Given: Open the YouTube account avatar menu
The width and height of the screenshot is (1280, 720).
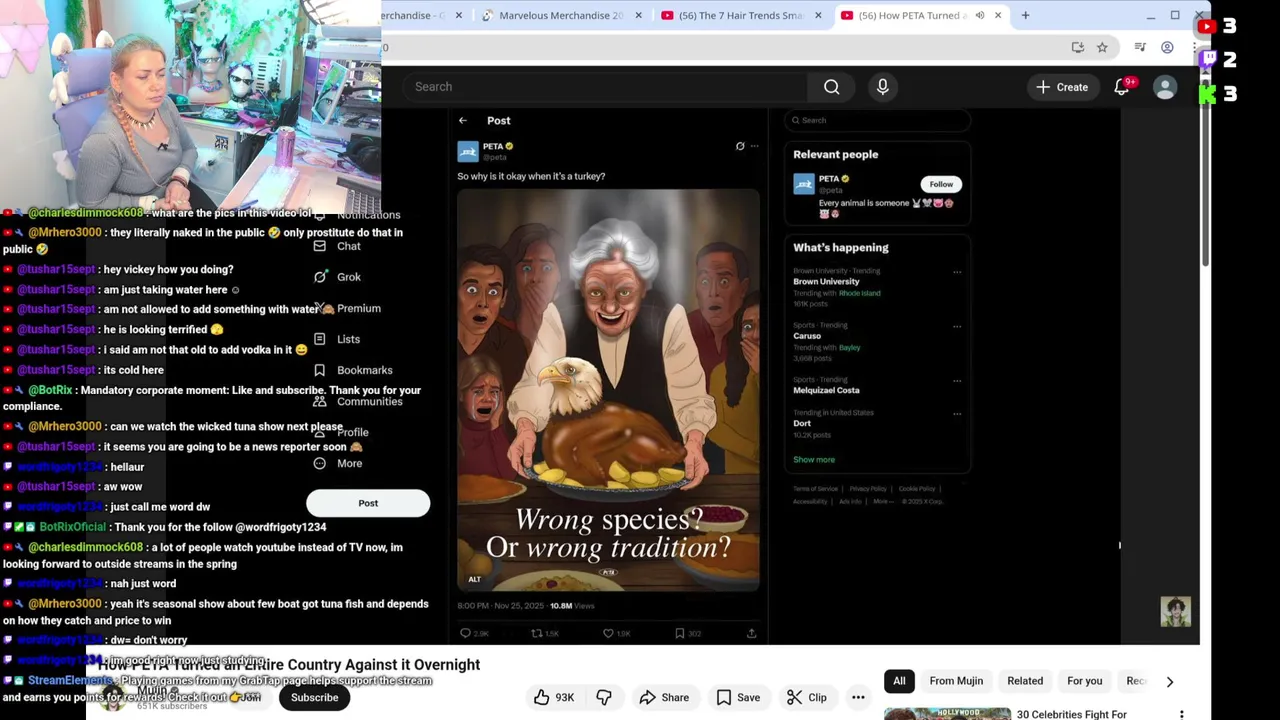Looking at the screenshot, I should [x=1165, y=87].
